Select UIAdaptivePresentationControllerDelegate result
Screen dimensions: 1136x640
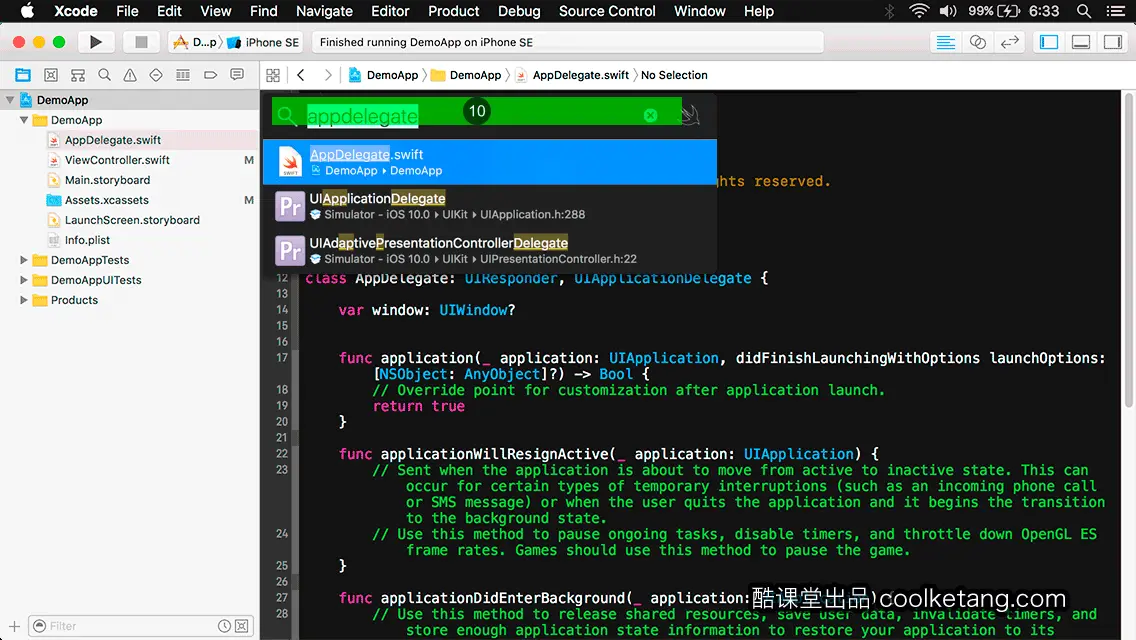click(x=490, y=250)
